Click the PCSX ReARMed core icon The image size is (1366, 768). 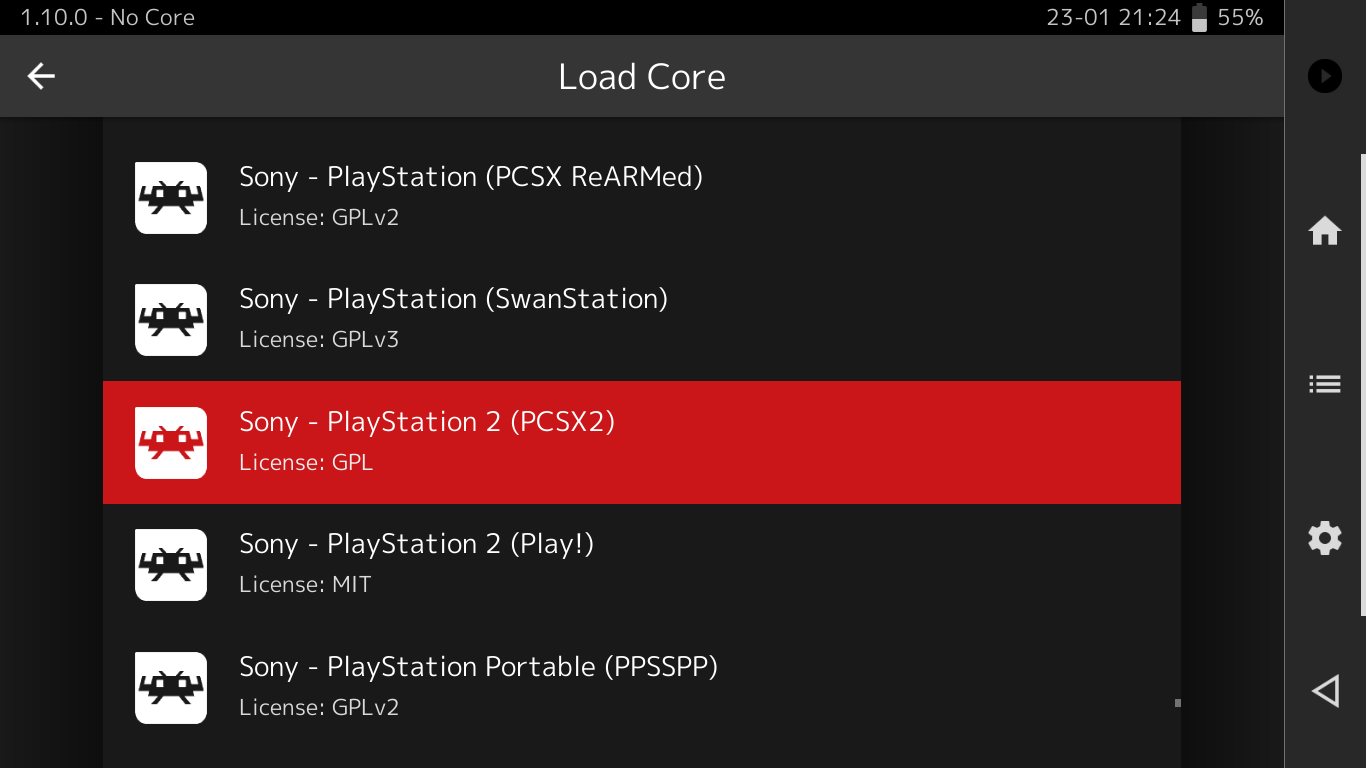click(170, 198)
